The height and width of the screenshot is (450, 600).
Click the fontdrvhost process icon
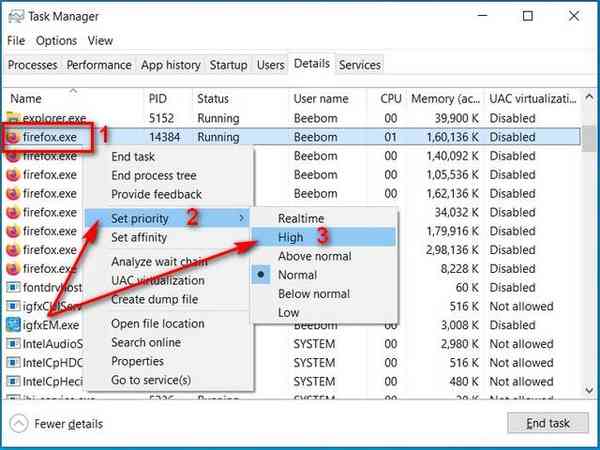(13, 288)
